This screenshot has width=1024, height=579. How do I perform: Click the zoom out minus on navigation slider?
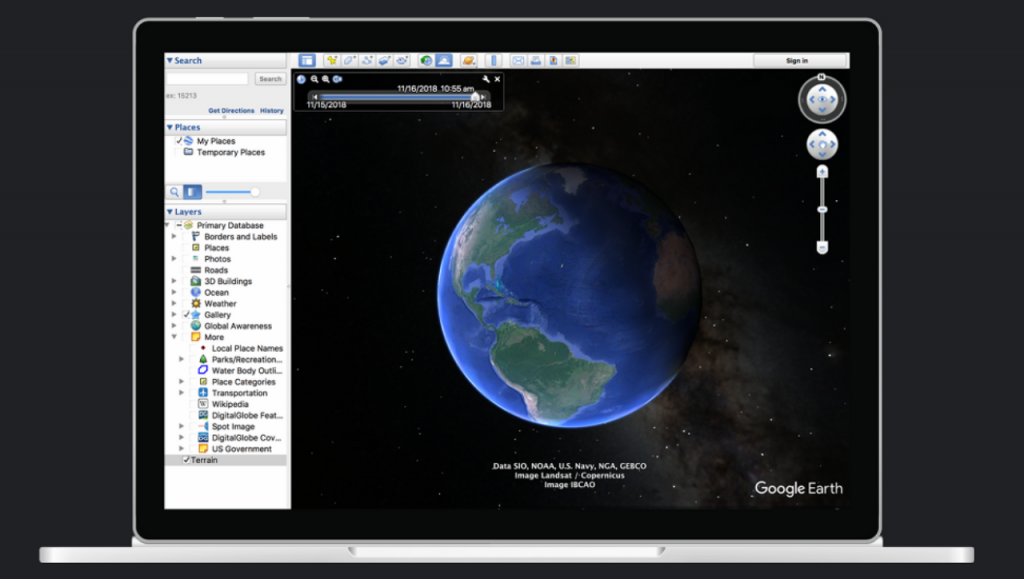pos(822,247)
